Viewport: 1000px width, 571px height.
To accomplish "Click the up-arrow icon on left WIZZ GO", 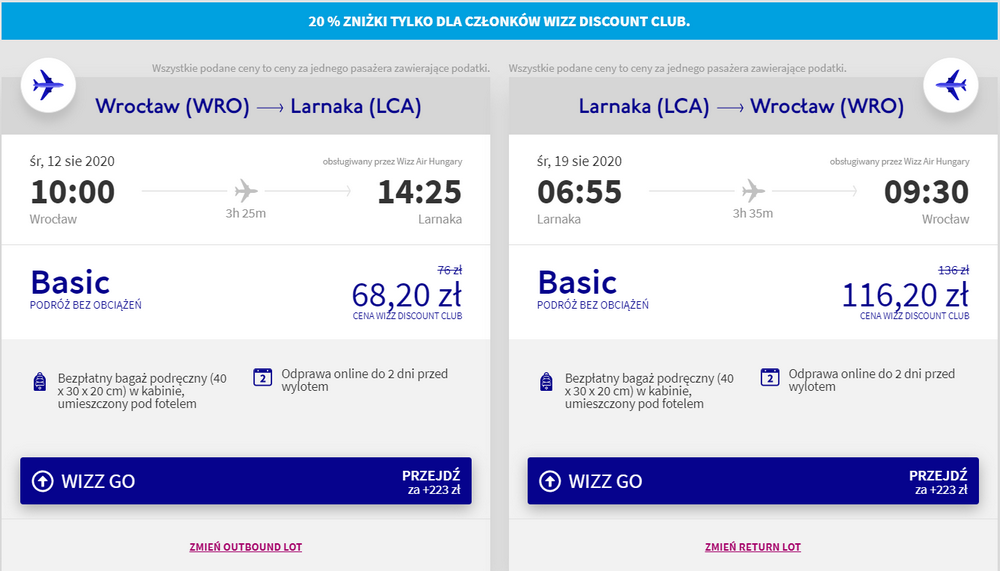I will (43, 481).
